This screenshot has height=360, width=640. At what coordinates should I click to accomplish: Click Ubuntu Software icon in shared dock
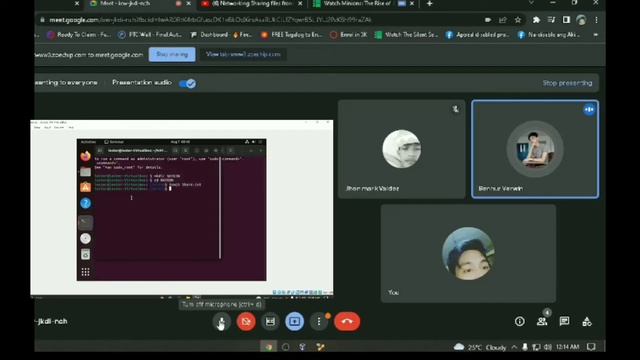[85, 187]
